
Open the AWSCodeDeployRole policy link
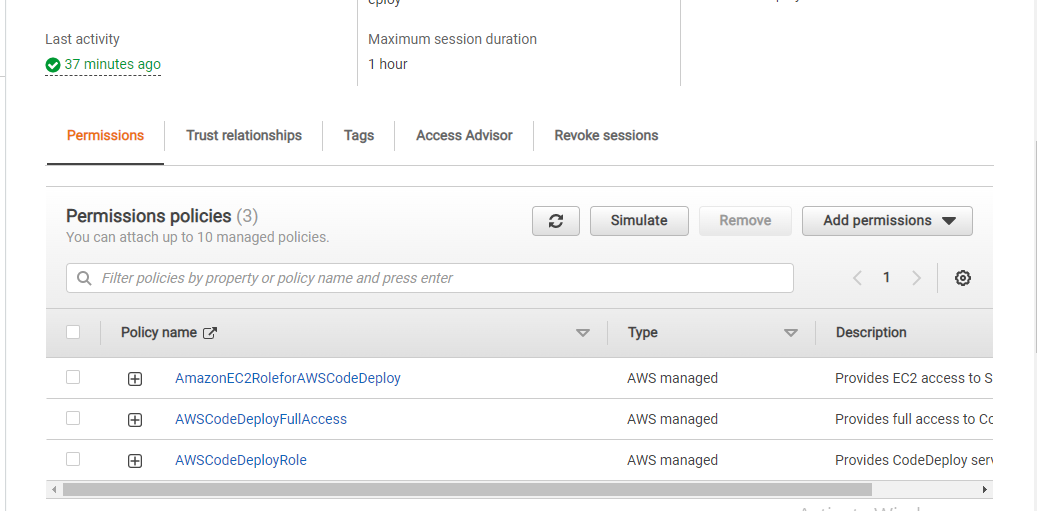coord(241,460)
